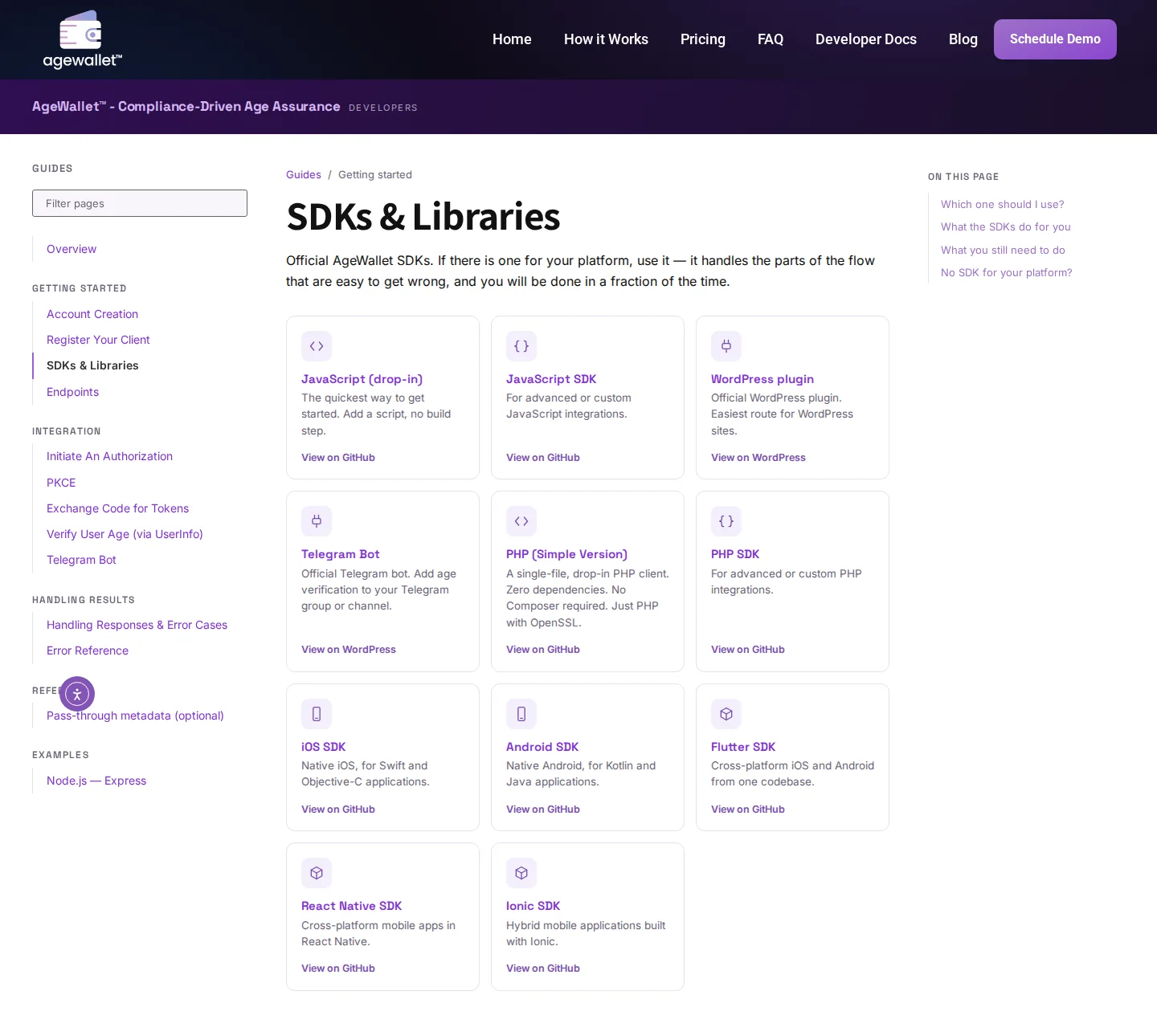Open the Home menu item

[512, 39]
